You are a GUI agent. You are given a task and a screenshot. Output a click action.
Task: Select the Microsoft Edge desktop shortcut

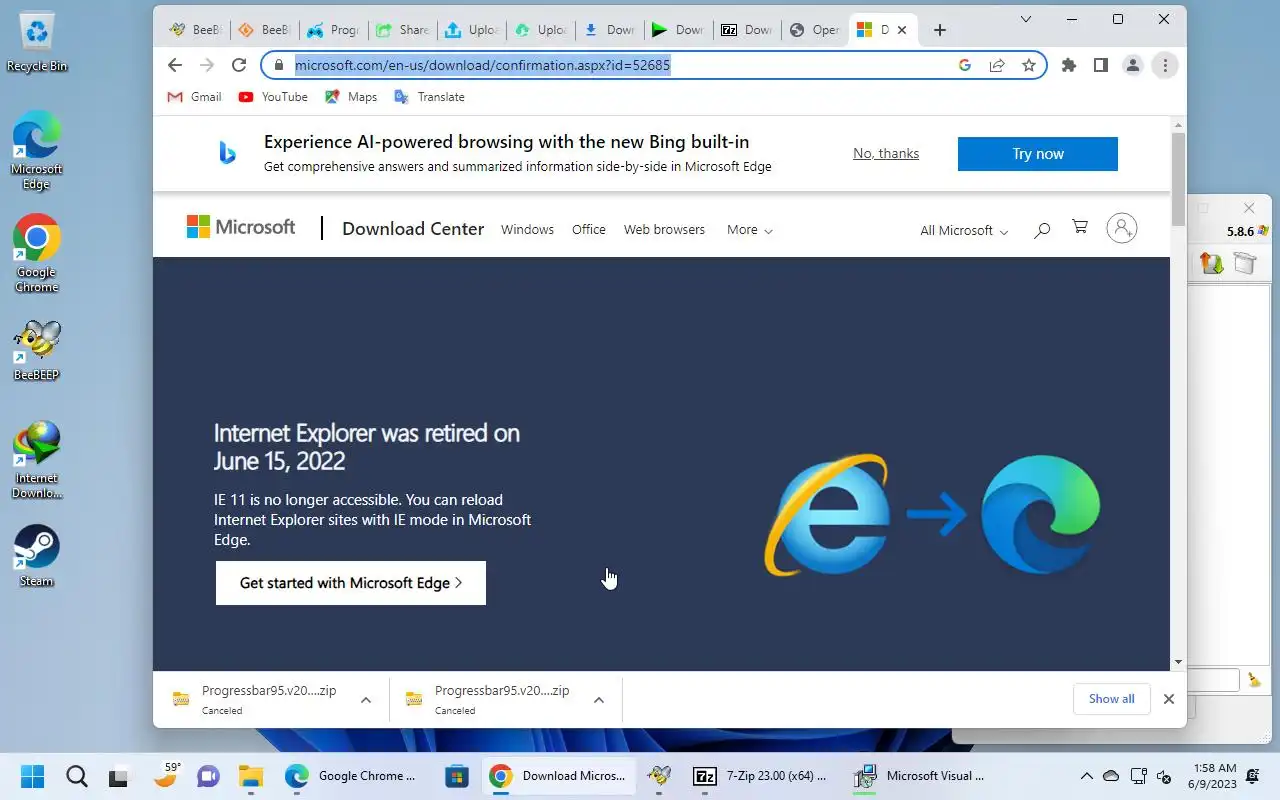(37, 150)
